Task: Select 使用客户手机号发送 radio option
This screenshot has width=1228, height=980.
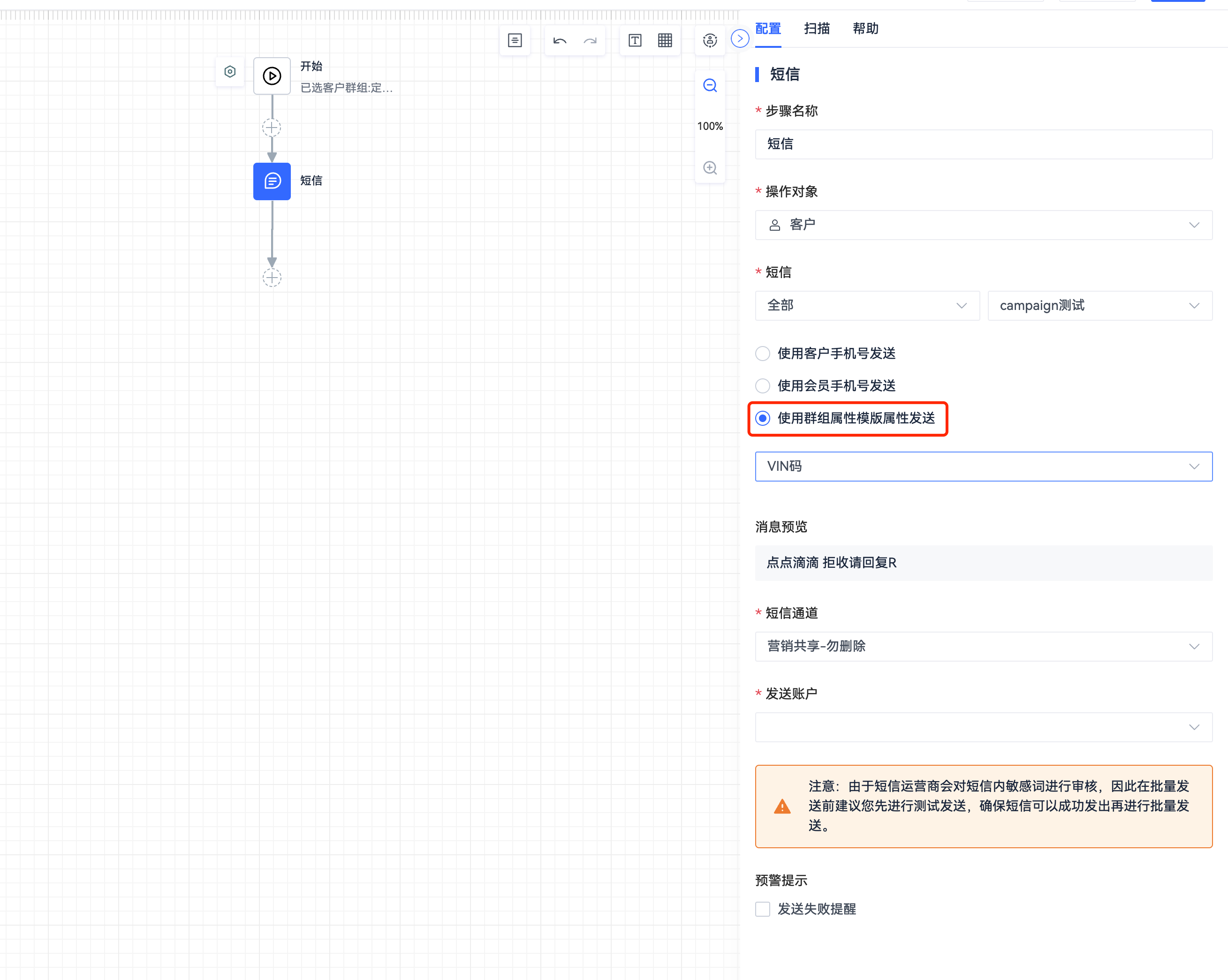Action: [x=762, y=354]
